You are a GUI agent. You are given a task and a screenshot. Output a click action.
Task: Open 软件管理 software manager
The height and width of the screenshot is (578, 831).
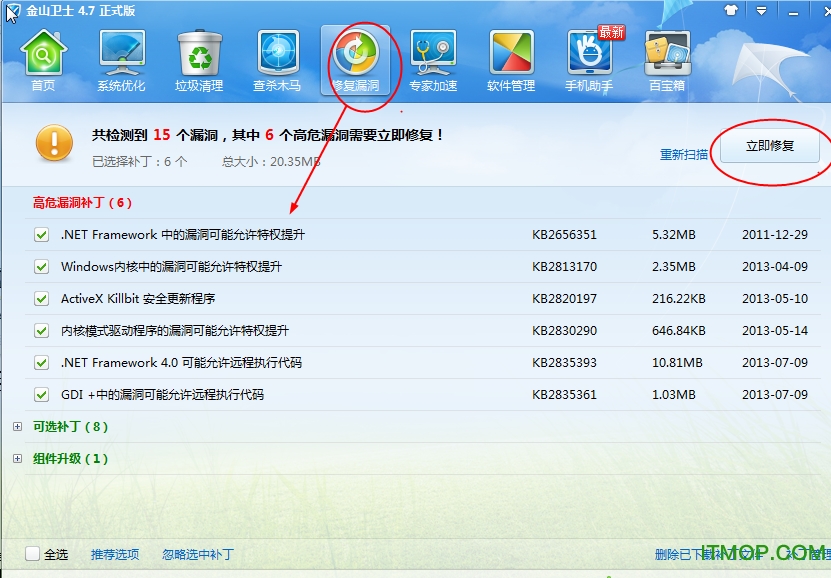coord(511,58)
